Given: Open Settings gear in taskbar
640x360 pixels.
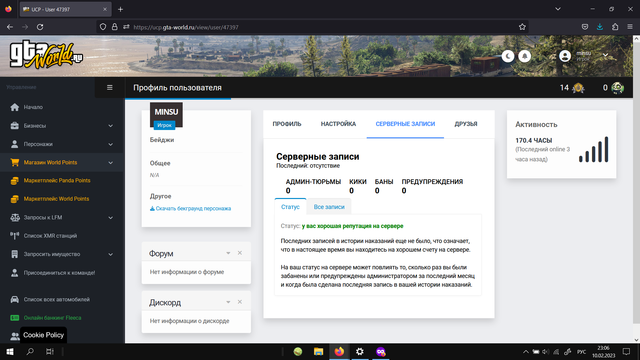Looking at the screenshot, I should click(360, 351).
